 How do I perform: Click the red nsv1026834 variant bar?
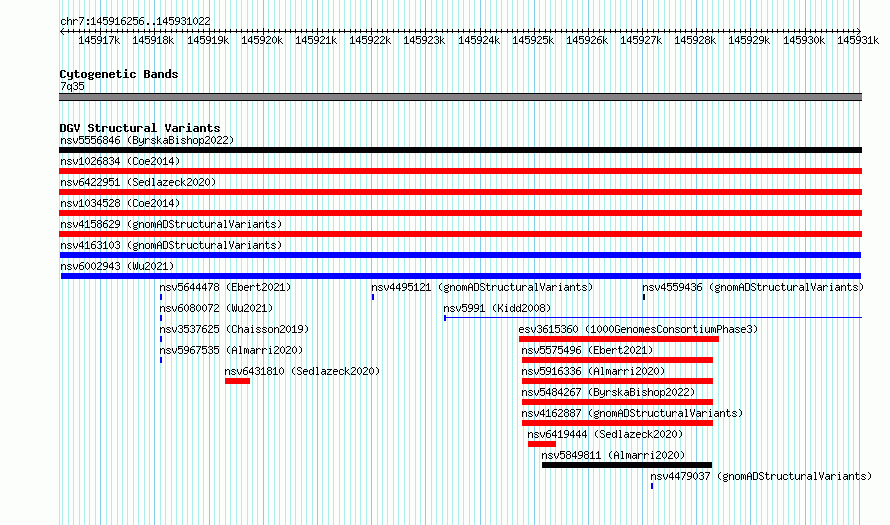(460, 171)
